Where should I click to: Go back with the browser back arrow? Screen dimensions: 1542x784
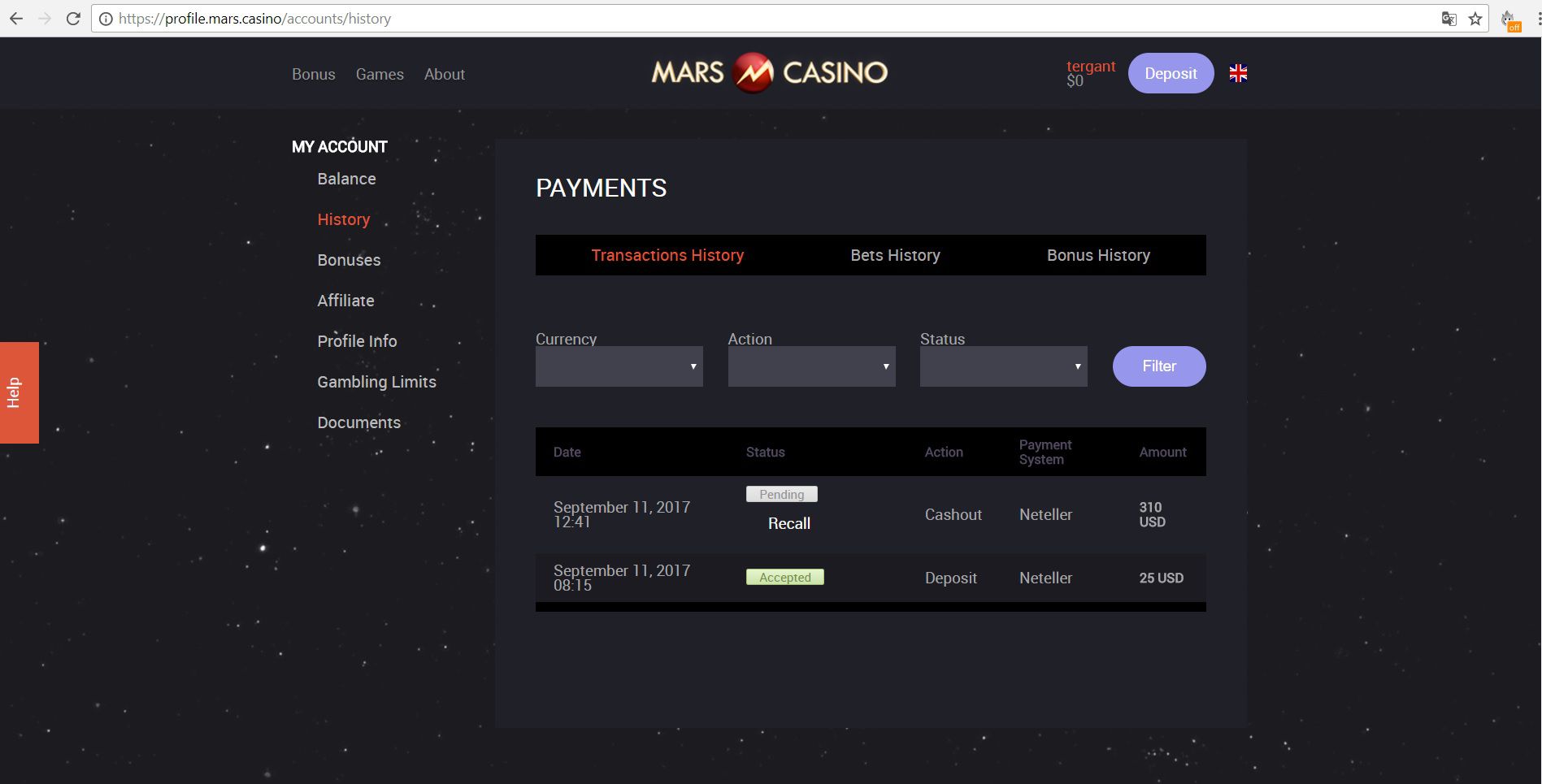point(16,19)
